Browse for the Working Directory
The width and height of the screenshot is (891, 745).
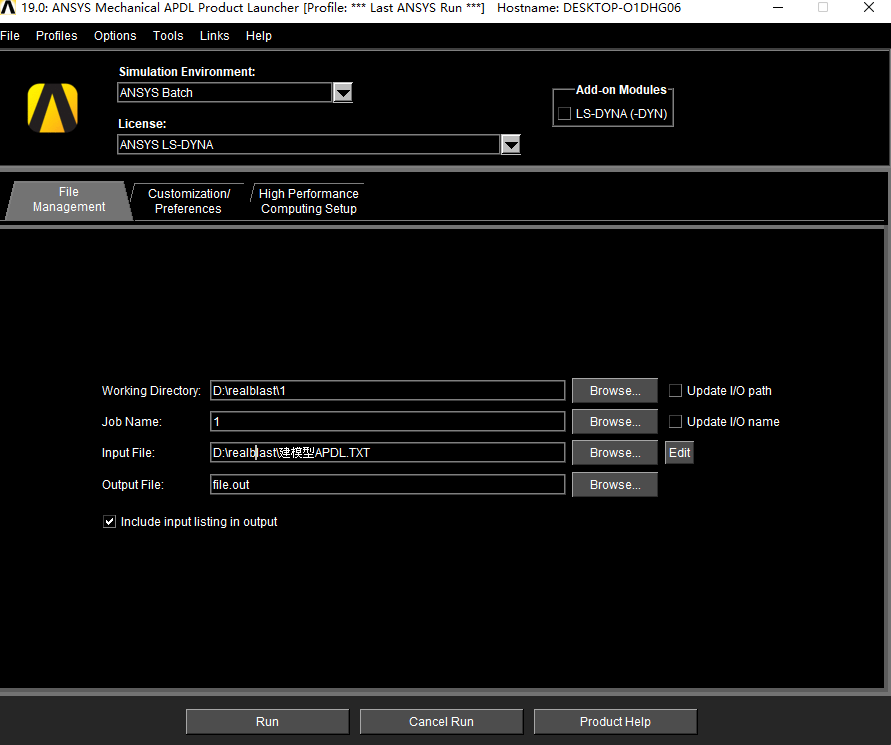click(x=615, y=390)
